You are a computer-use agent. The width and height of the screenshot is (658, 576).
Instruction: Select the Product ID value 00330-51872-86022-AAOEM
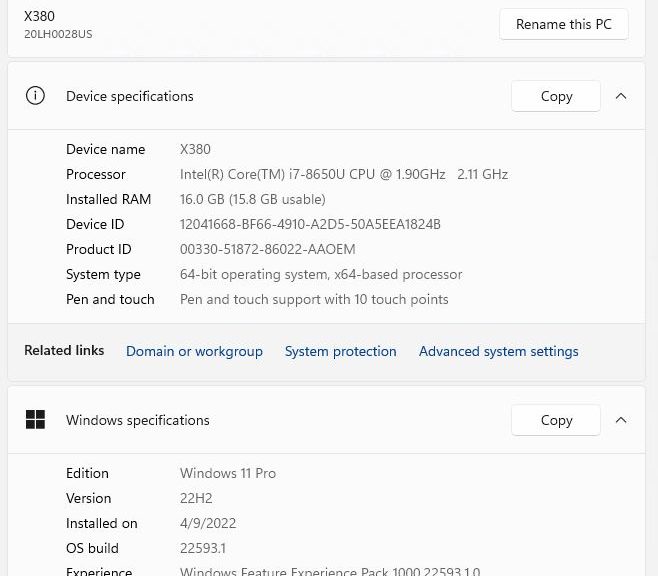(x=268, y=249)
